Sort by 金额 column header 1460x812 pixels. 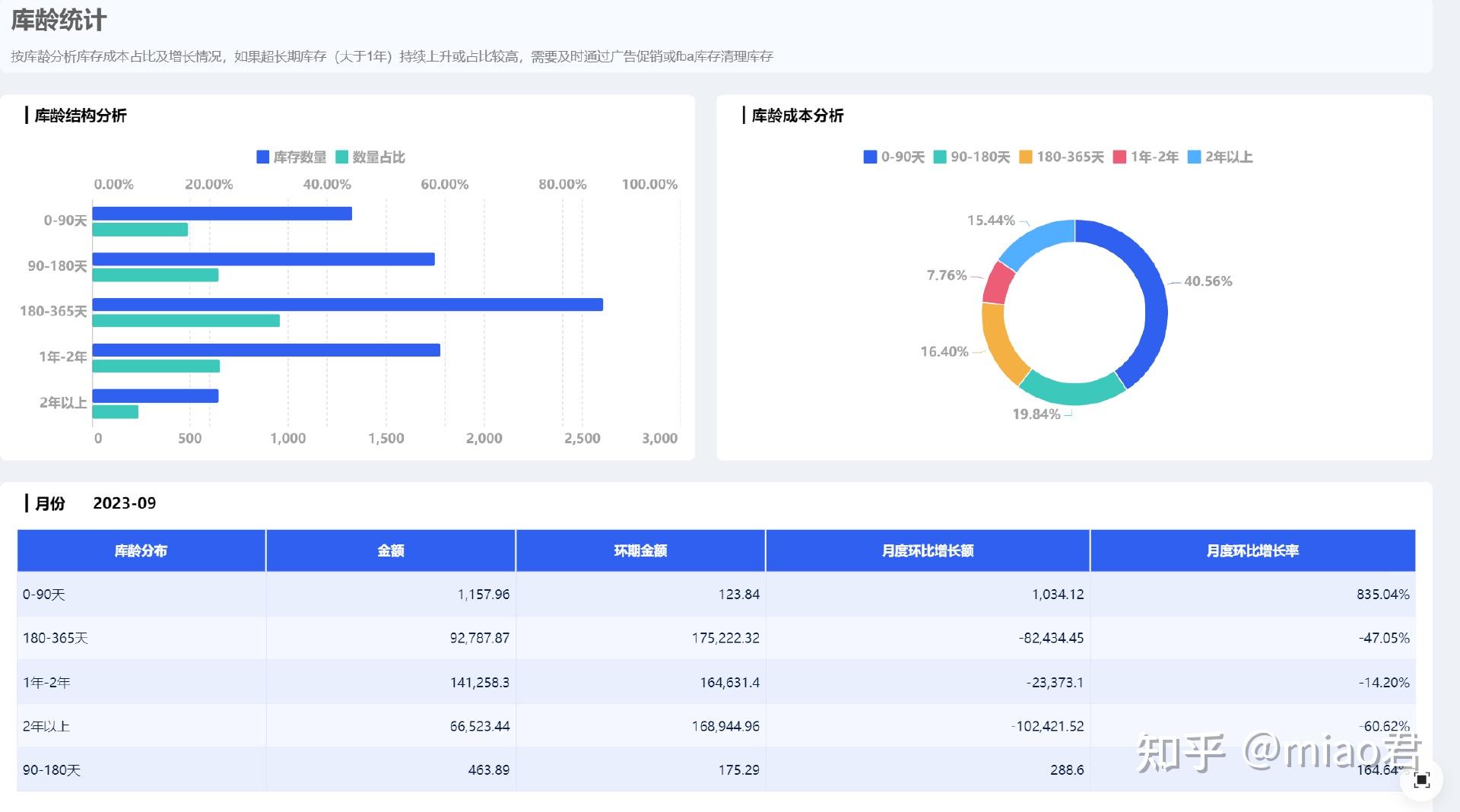click(x=390, y=550)
